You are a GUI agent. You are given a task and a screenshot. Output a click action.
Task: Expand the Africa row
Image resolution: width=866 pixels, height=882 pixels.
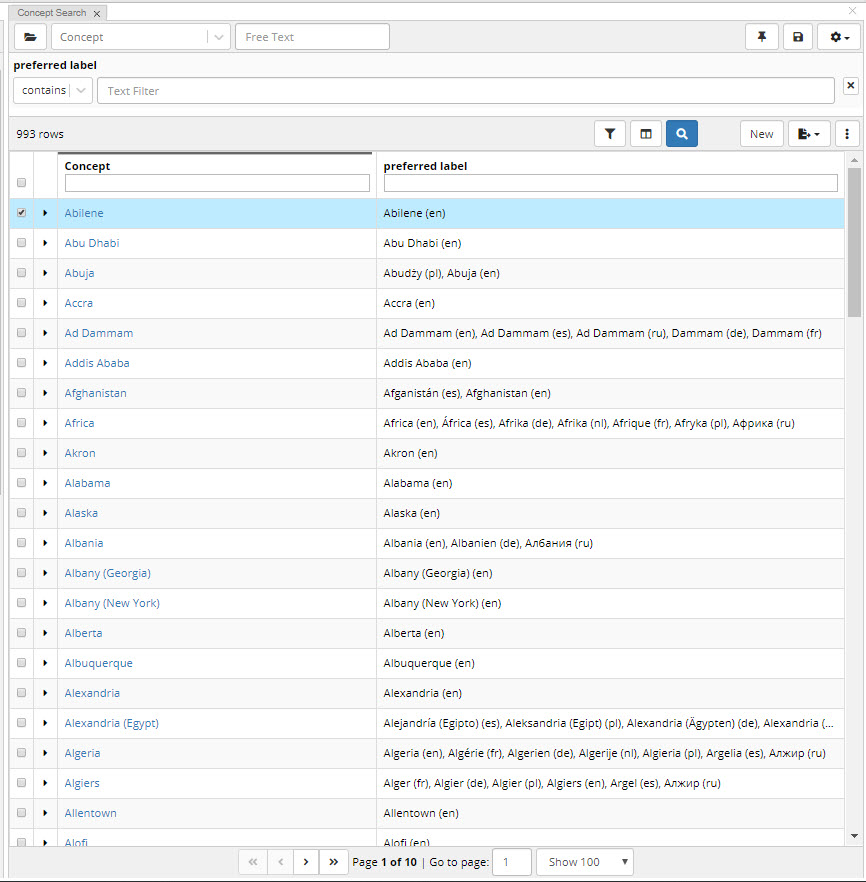tap(45, 423)
